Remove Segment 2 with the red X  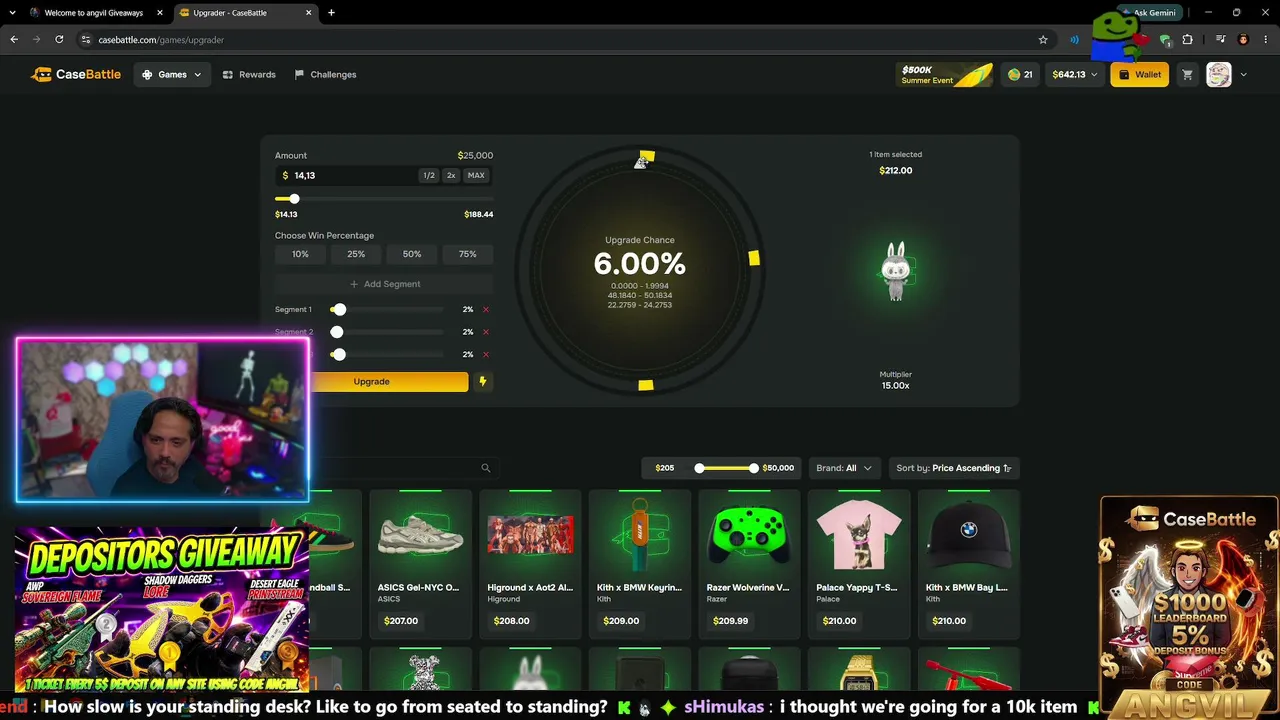coord(486,332)
